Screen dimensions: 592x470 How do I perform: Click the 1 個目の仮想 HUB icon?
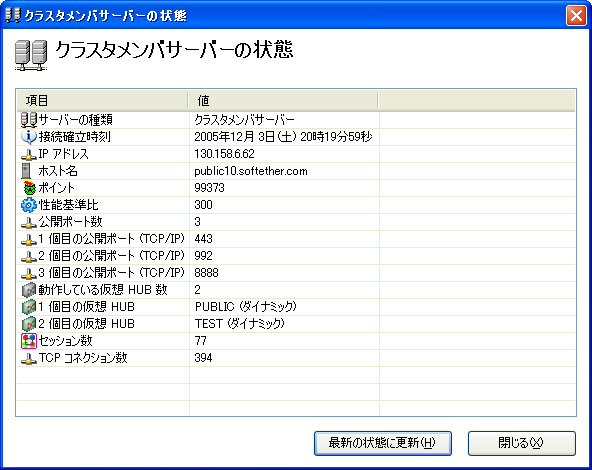[29, 307]
